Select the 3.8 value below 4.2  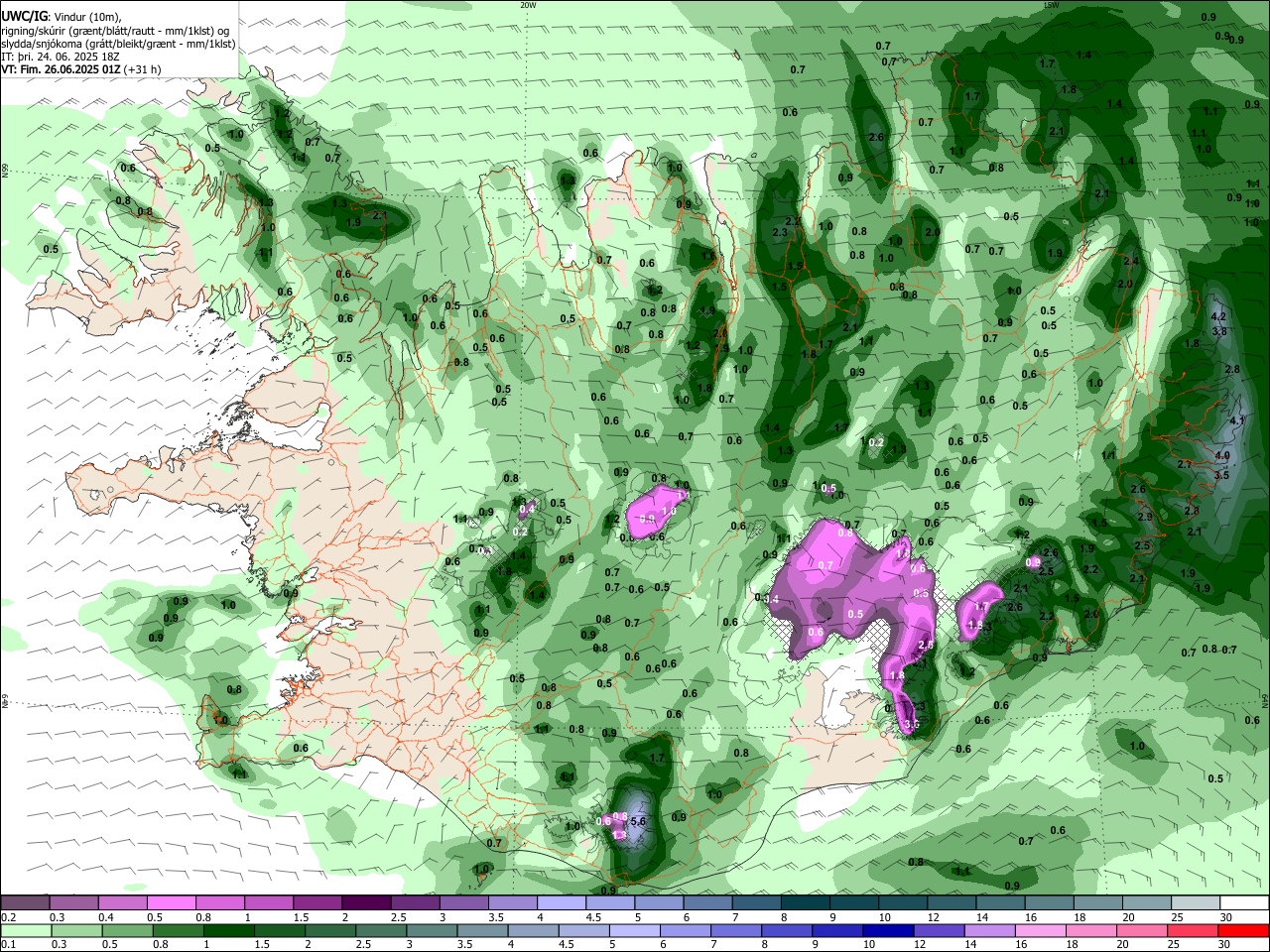[1219, 331]
